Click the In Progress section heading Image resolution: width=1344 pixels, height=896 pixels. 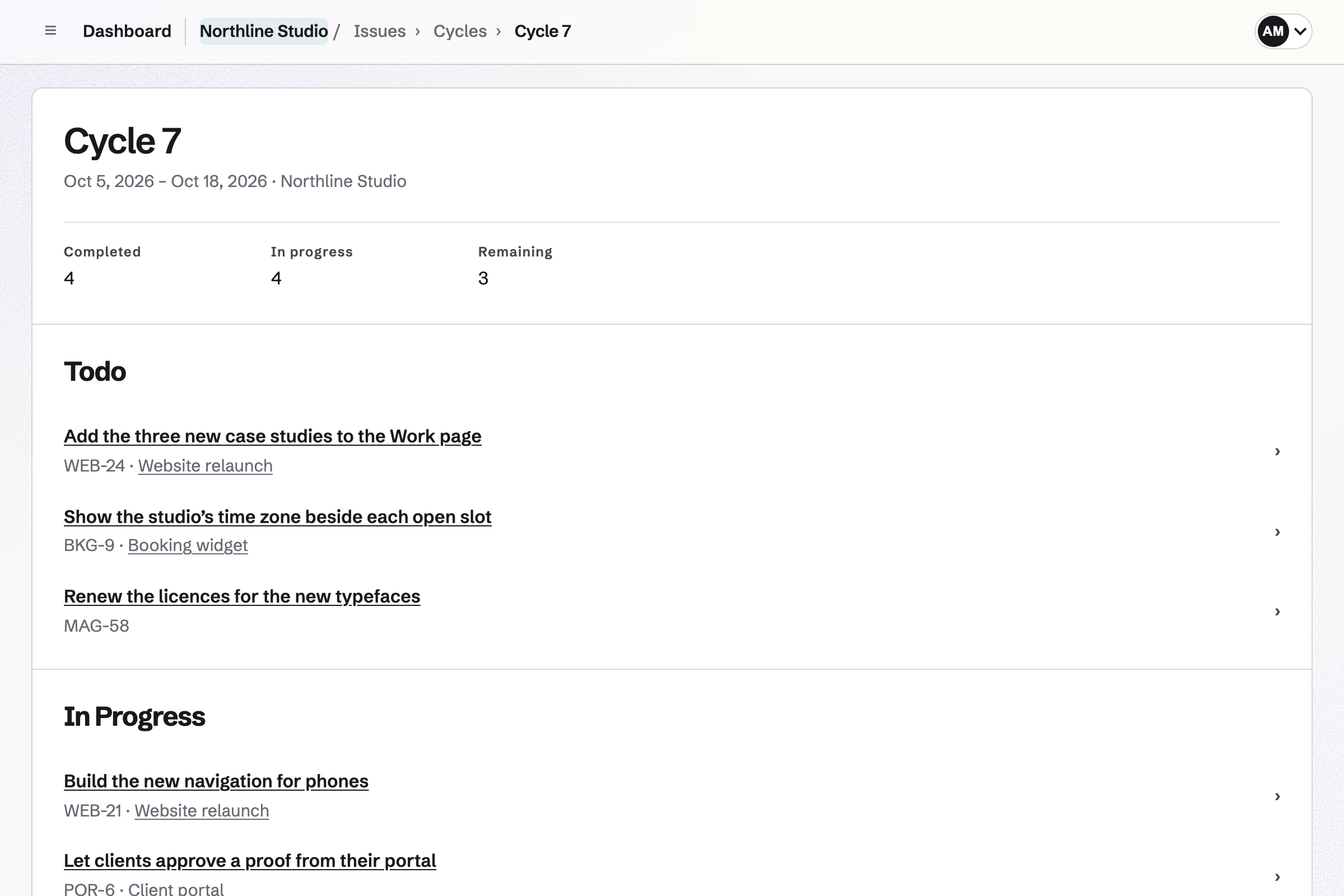pos(134,717)
